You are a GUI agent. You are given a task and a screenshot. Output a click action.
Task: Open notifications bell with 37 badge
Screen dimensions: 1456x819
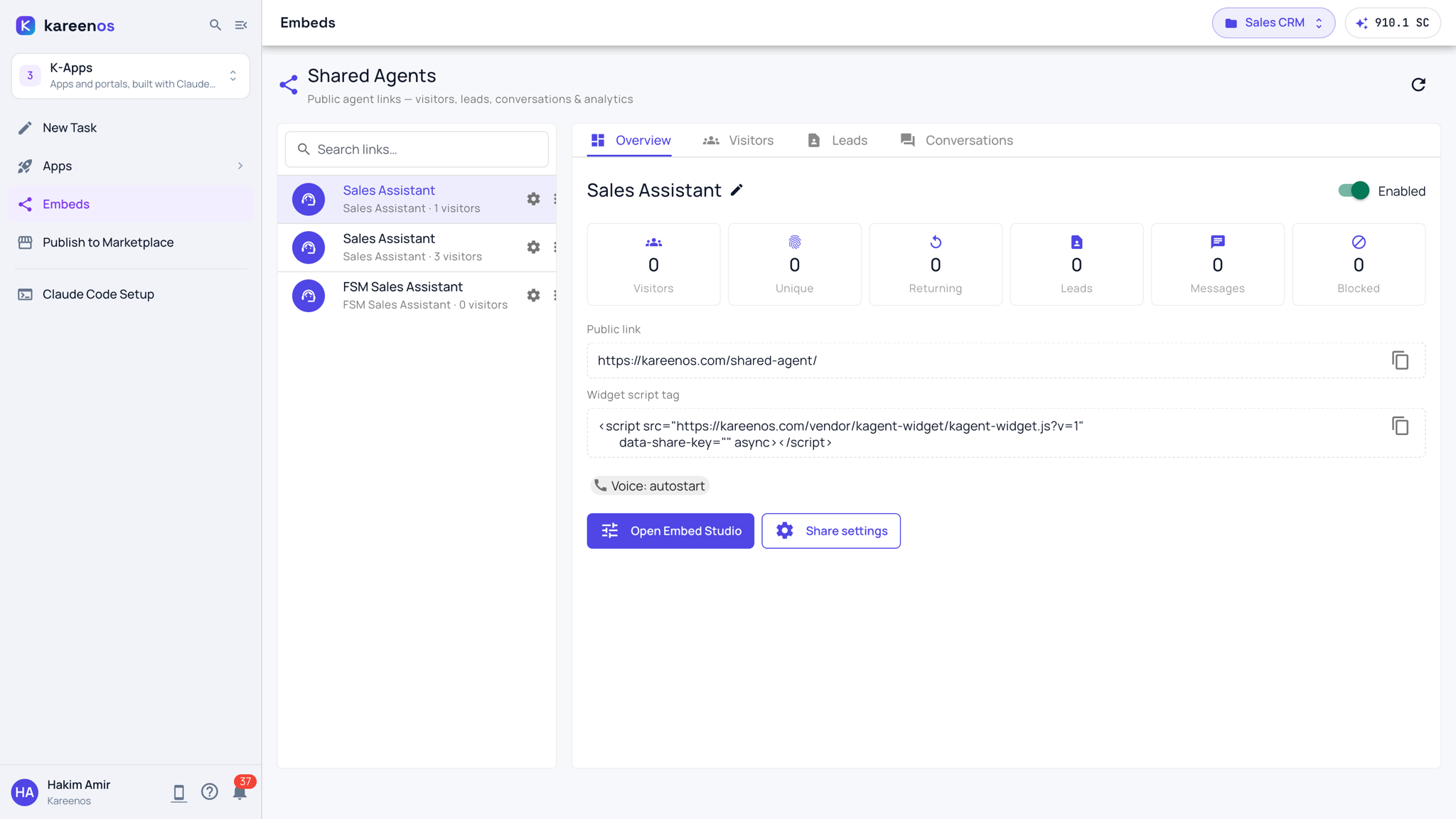(x=240, y=792)
